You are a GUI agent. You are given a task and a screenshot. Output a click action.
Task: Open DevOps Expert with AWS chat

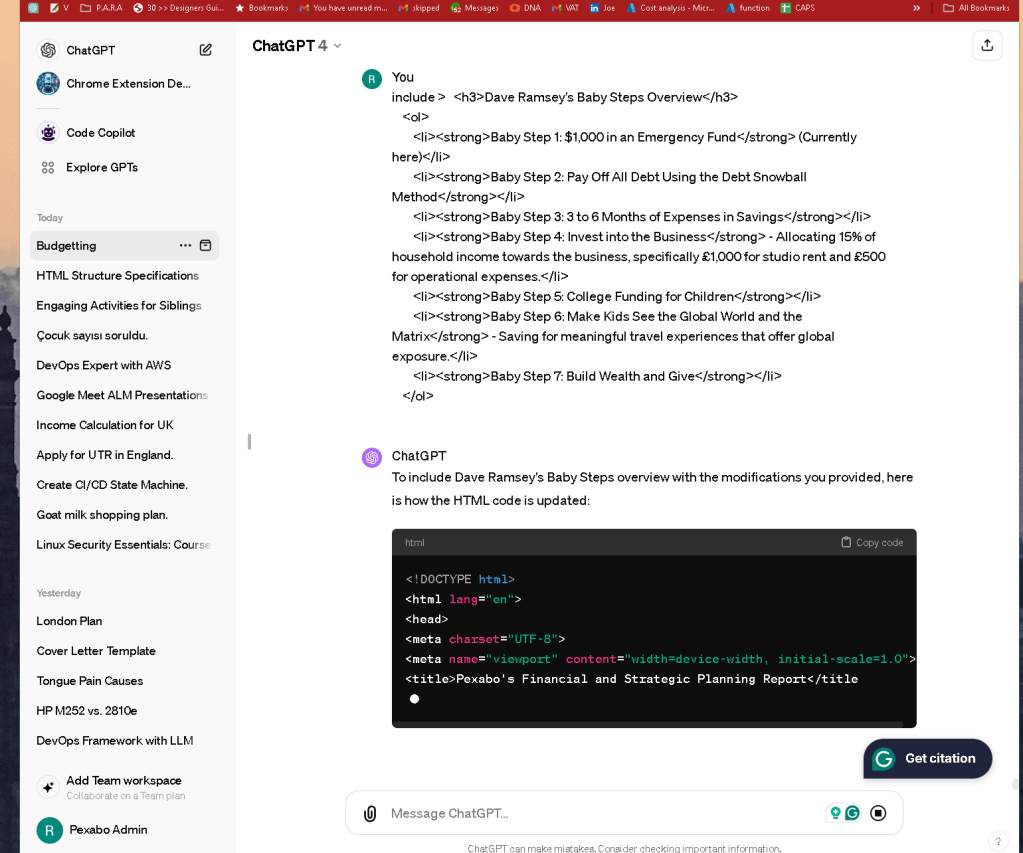coord(124,365)
